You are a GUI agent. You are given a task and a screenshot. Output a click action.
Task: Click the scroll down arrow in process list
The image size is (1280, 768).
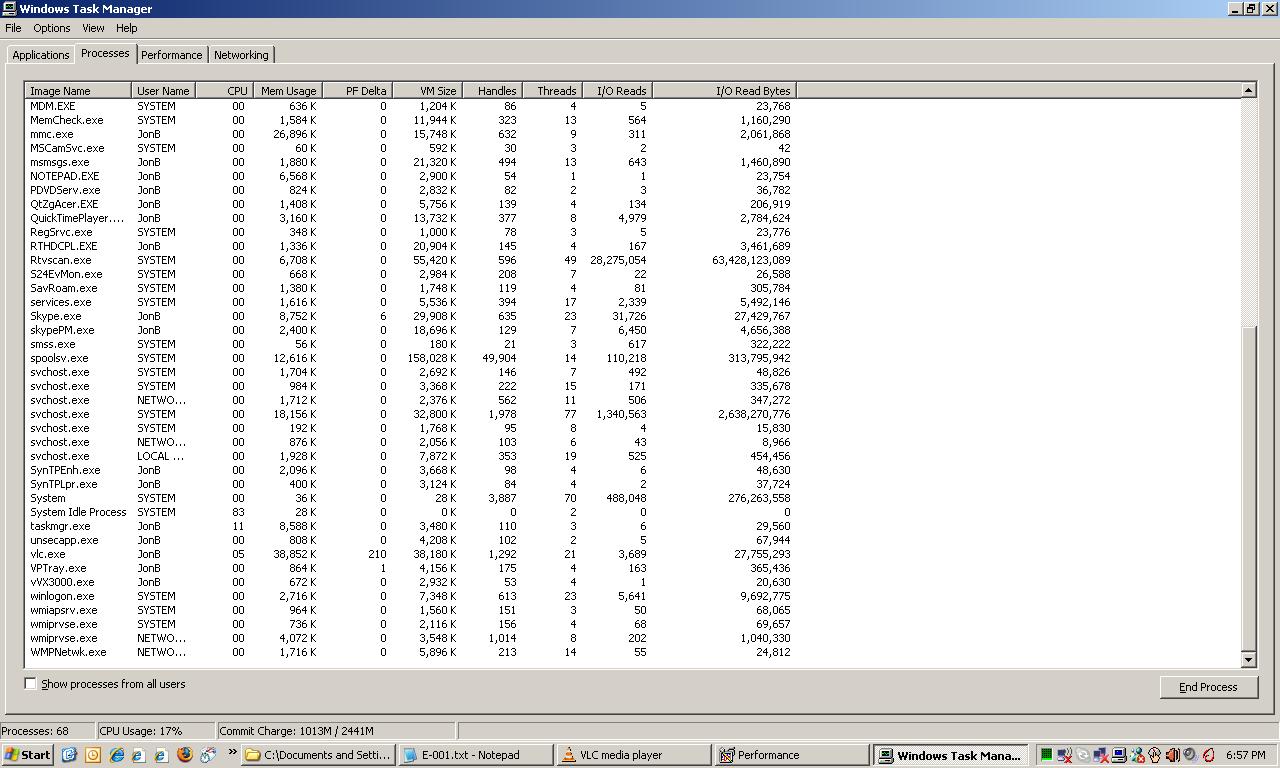pyautogui.click(x=1248, y=660)
